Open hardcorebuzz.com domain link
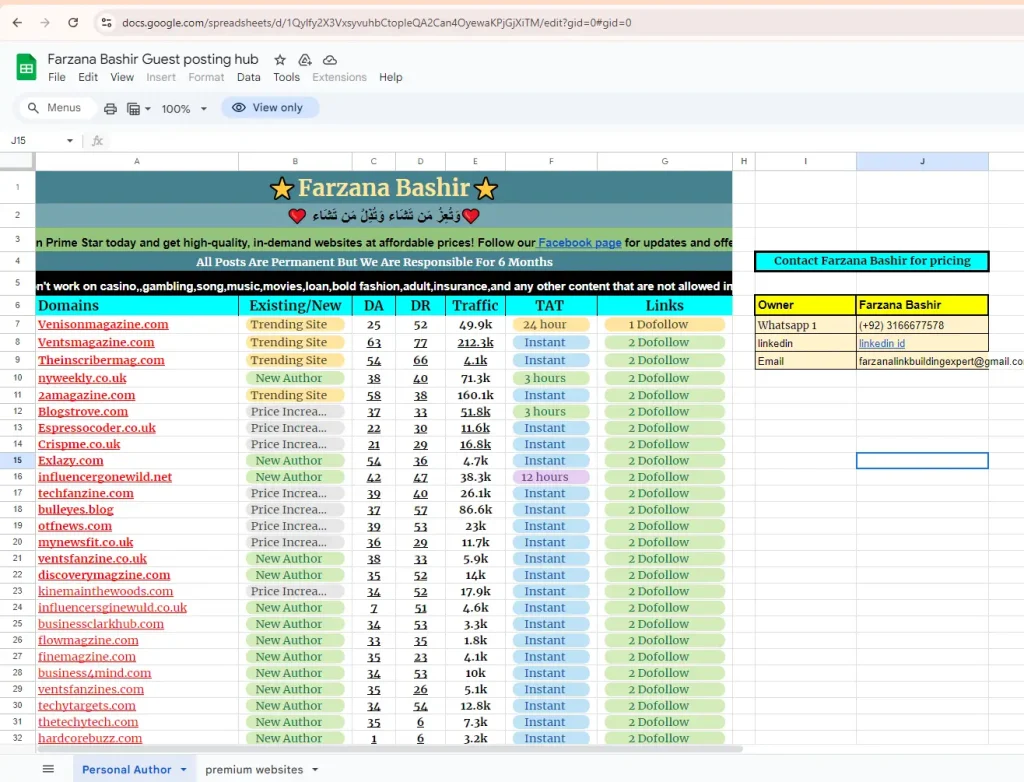The height and width of the screenshot is (782, 1024). coord(89,738)
